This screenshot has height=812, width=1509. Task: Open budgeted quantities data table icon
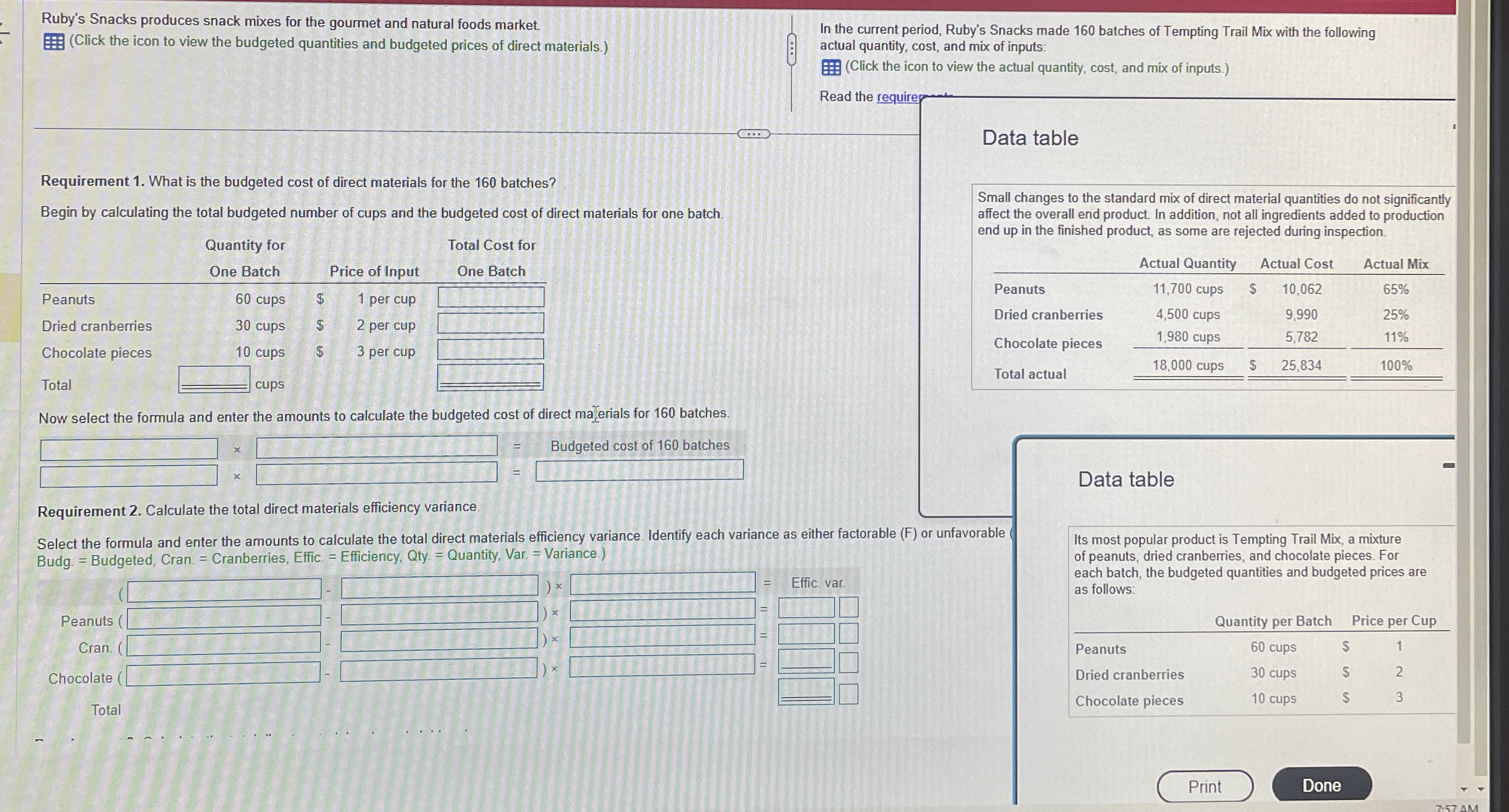54,42
